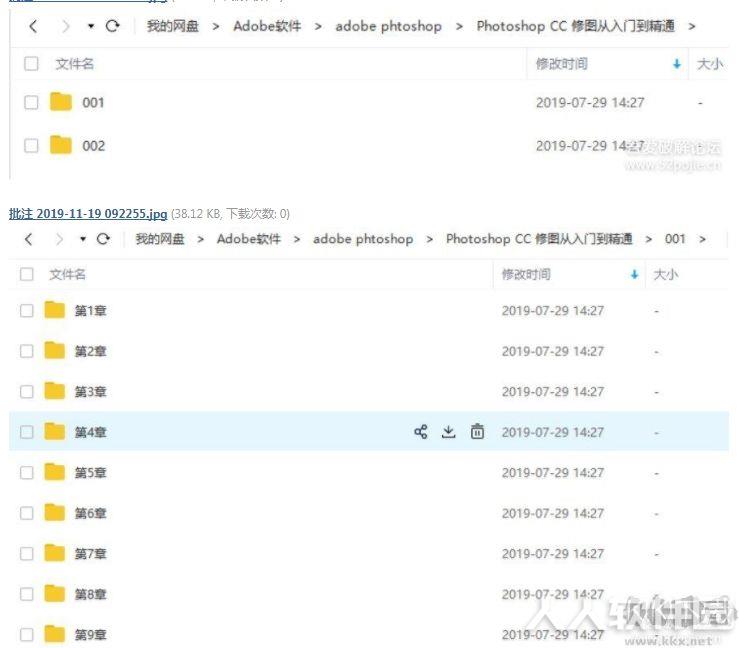This screenshot has width=739, height=648.
Task: Check the box for folder 001
Action: pos(31,102)
